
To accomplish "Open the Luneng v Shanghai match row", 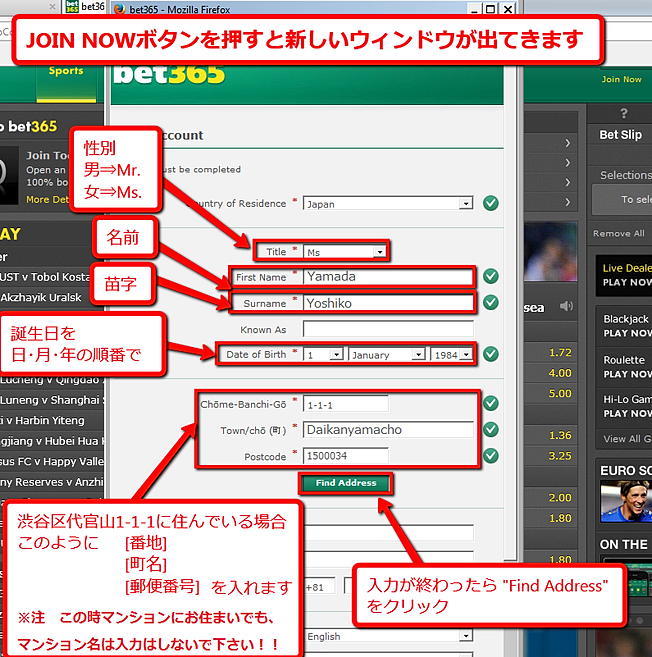I will 52,400.
